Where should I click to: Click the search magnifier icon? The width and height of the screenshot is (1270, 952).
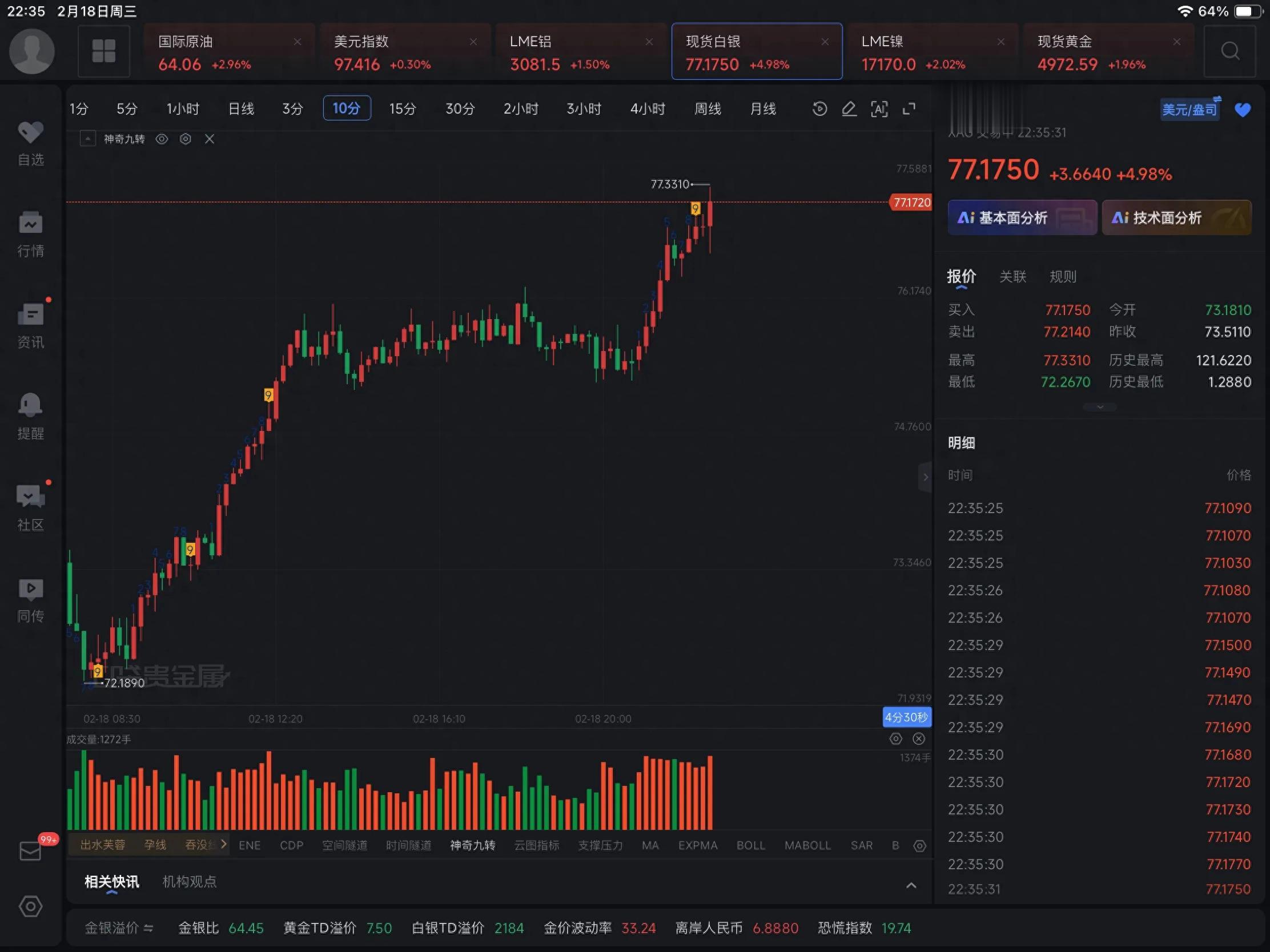pyautogui.click(x=1229, y=51)
